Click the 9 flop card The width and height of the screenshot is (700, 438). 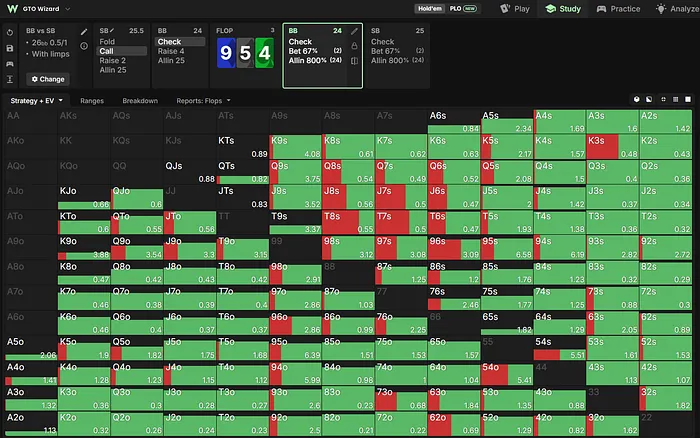tap(226, 53)
